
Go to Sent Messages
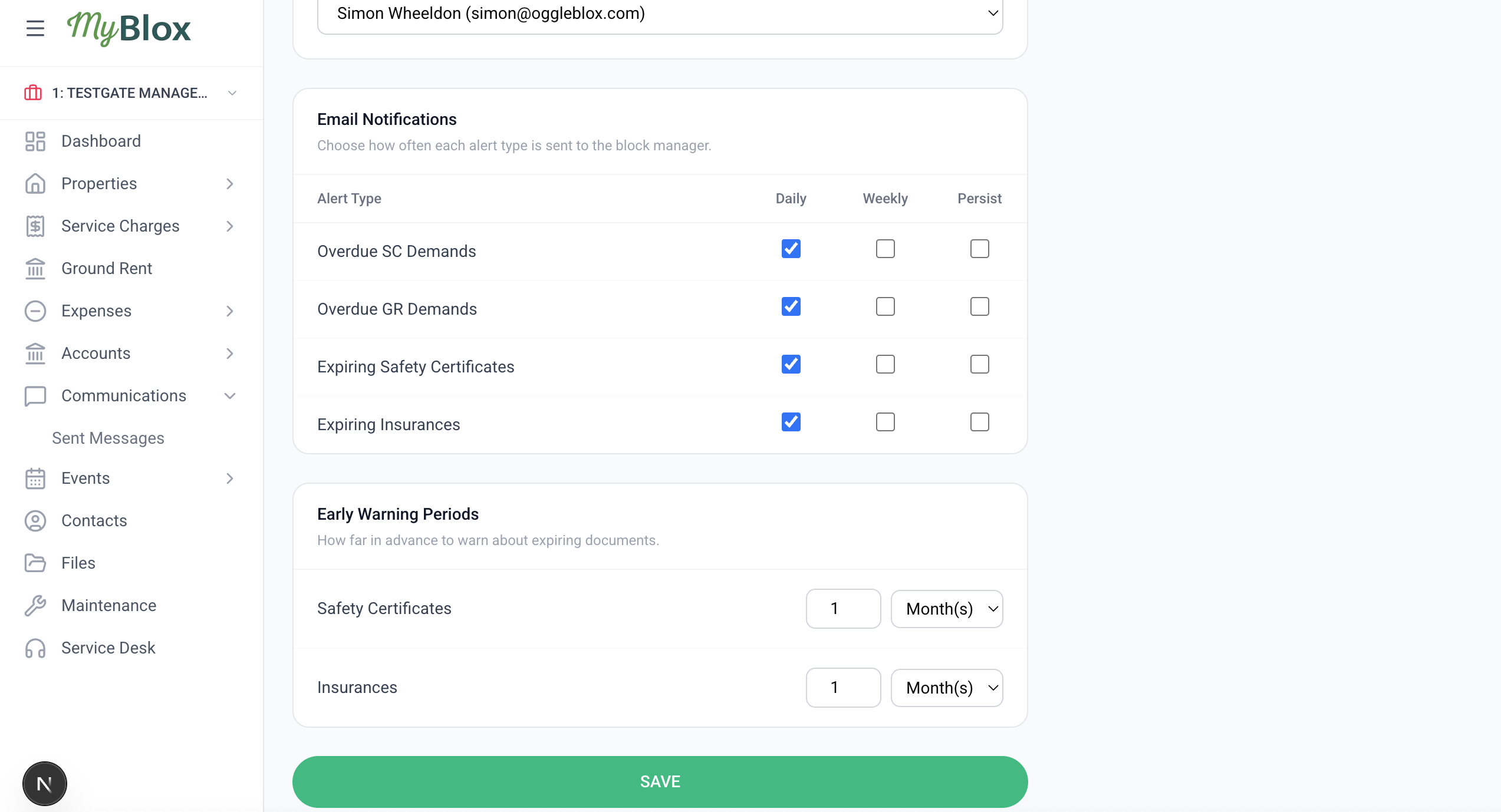click(x=108, y=438)
